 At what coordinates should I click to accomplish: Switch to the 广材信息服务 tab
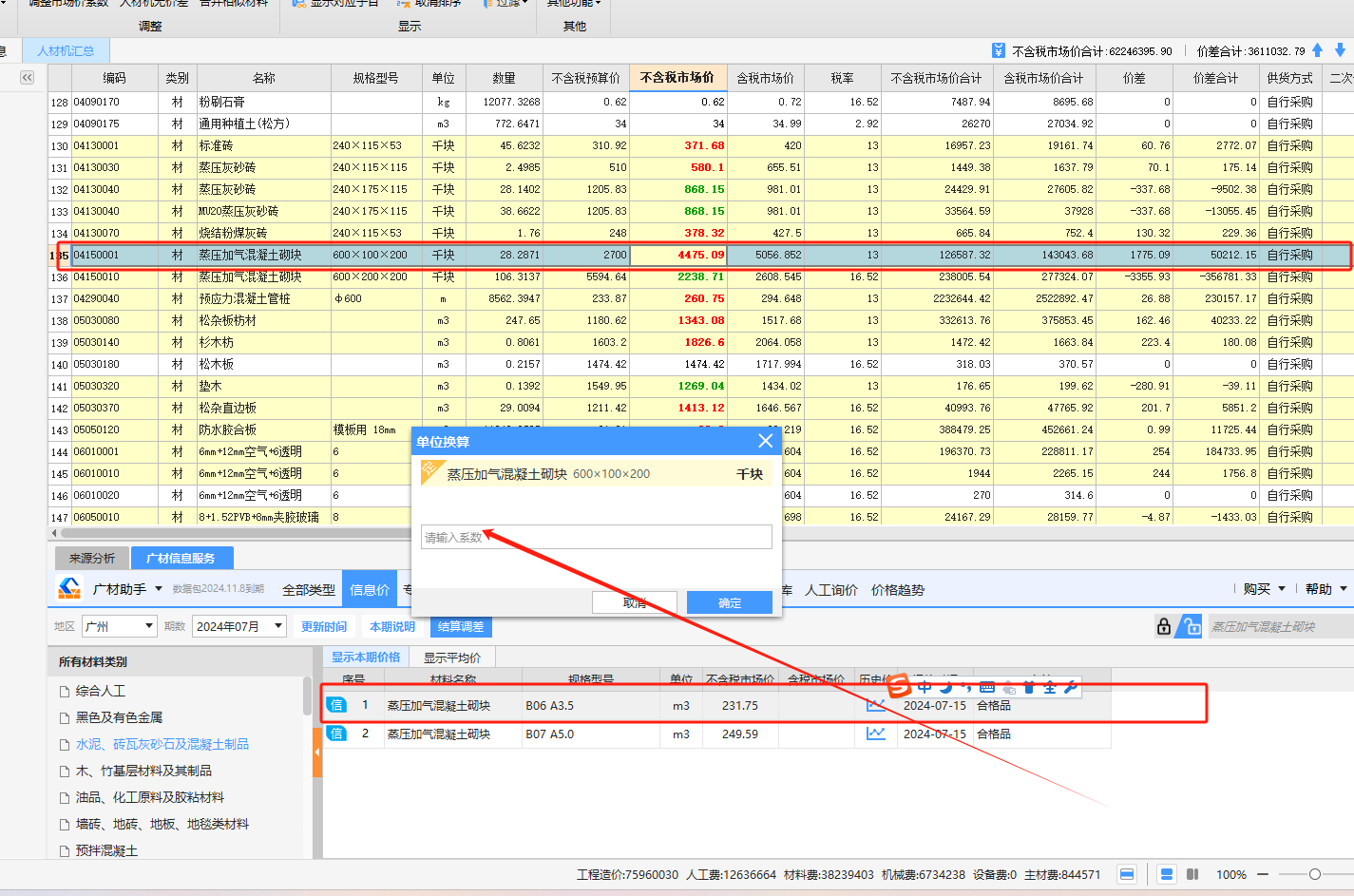coord(181,558)
